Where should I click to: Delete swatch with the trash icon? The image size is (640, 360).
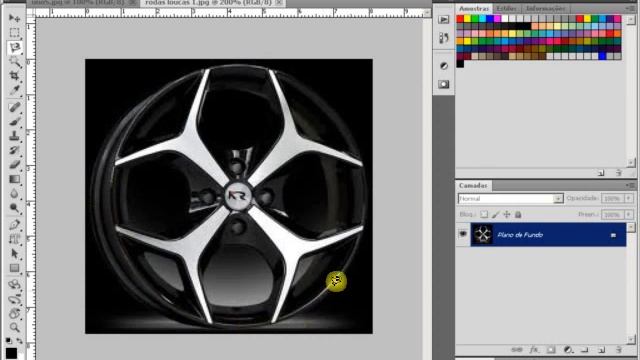(619, 173)
